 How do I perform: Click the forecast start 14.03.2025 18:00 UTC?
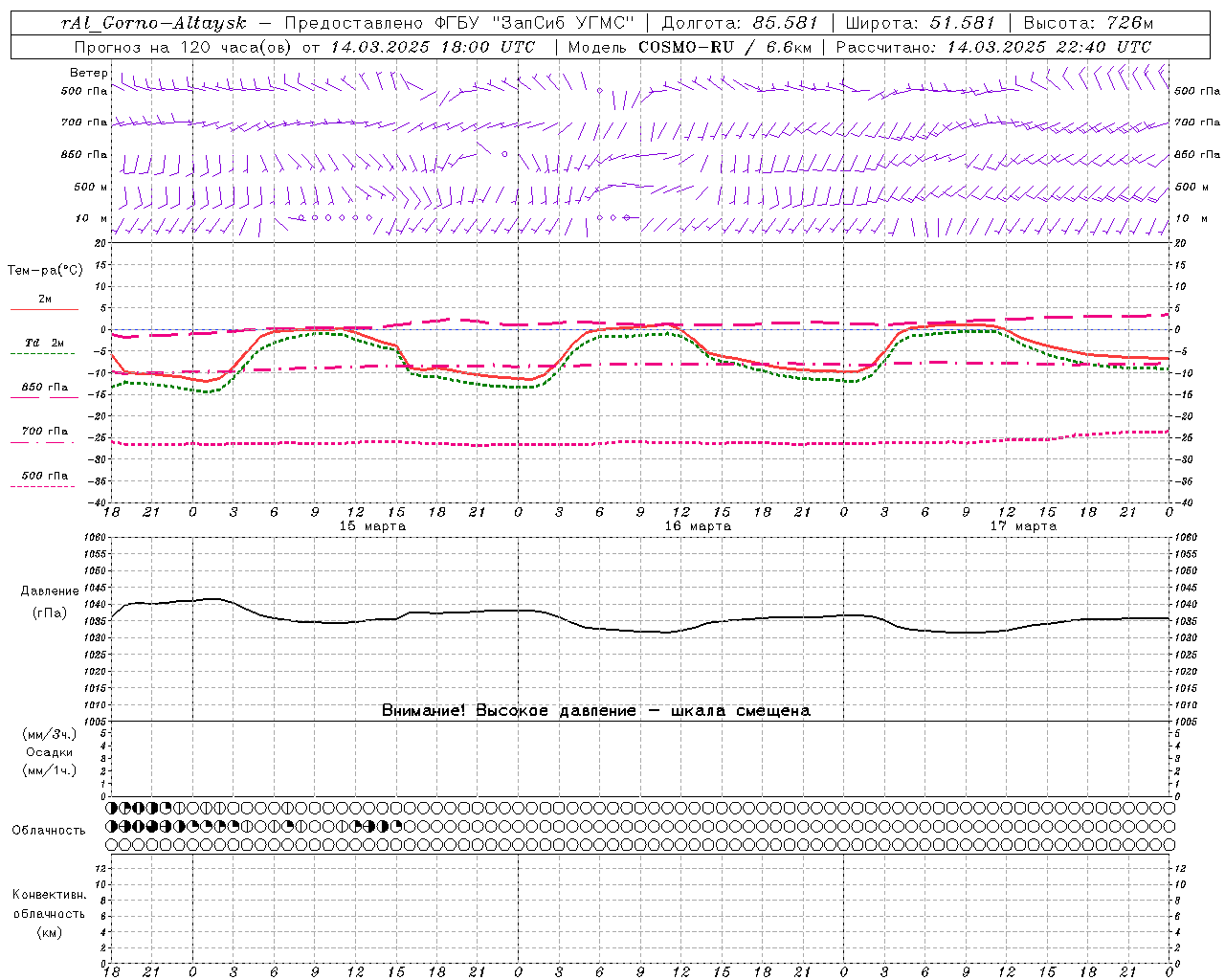point(433,46)
